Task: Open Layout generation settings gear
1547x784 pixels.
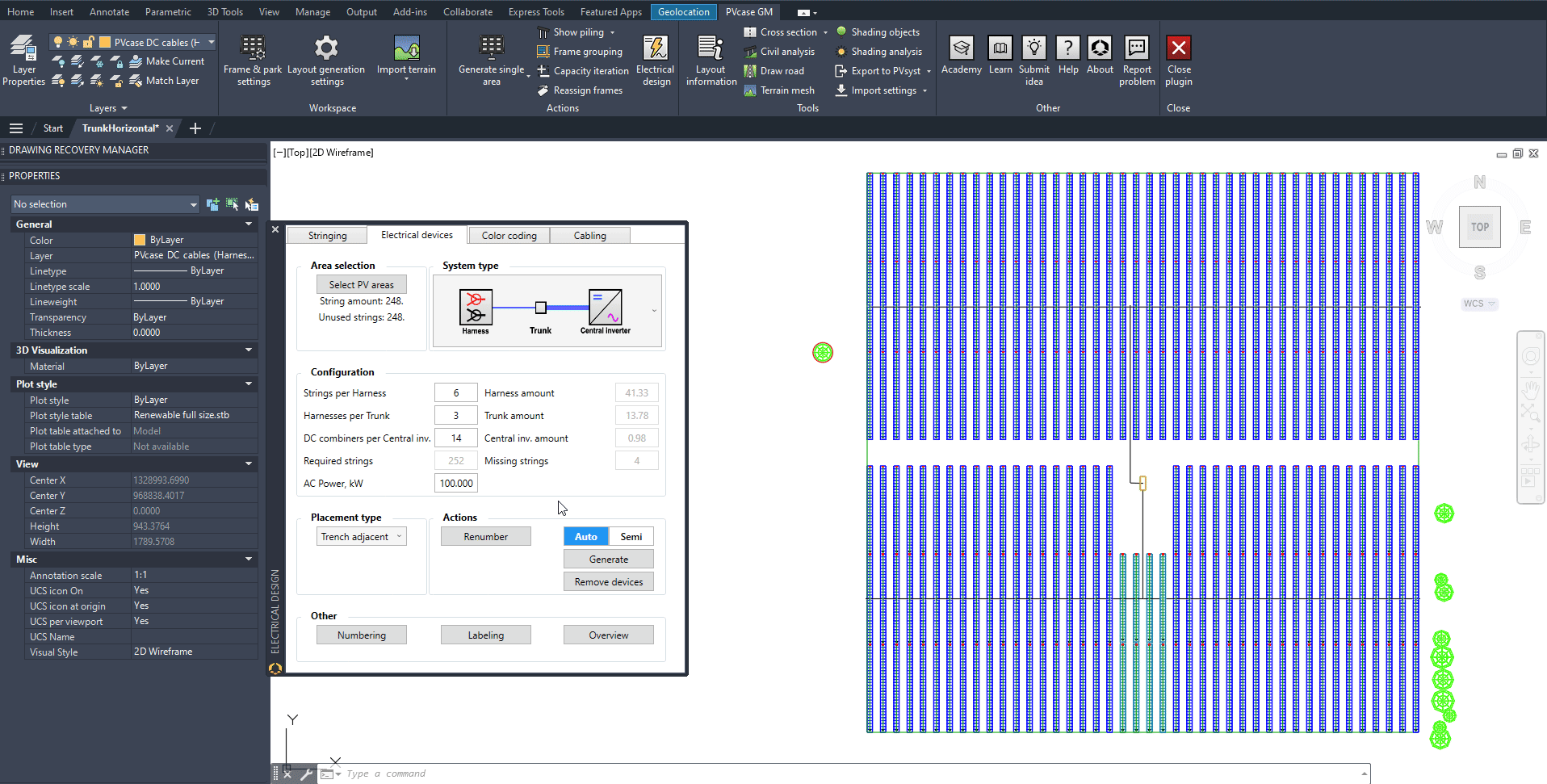Action: pos(326,48)
